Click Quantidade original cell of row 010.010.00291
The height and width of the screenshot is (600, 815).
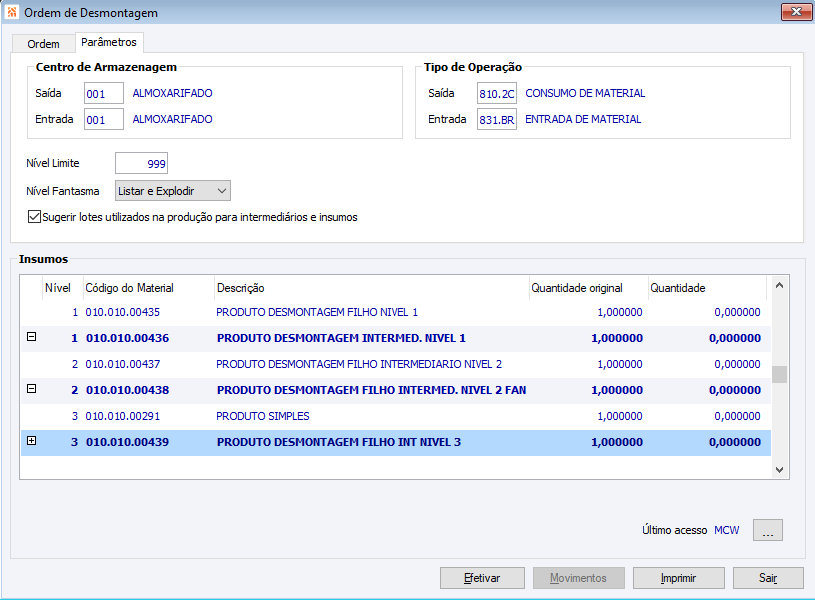pos(620,416)
